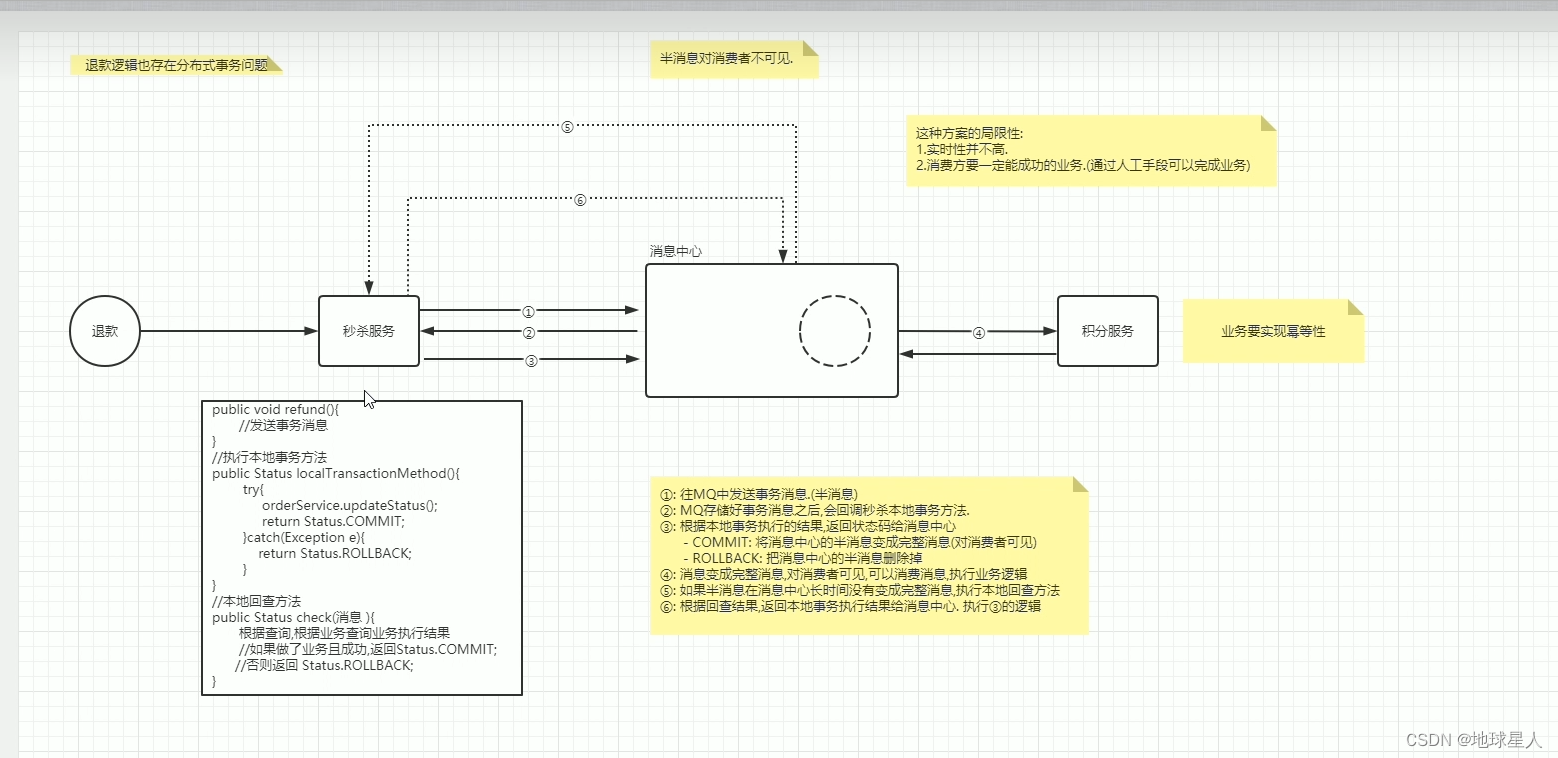The height and width of the screenshot is (758, 1558).
Task: Click the - ROLLBACK: 把消息中心的半消息删除掉 line
Action: 802,558
